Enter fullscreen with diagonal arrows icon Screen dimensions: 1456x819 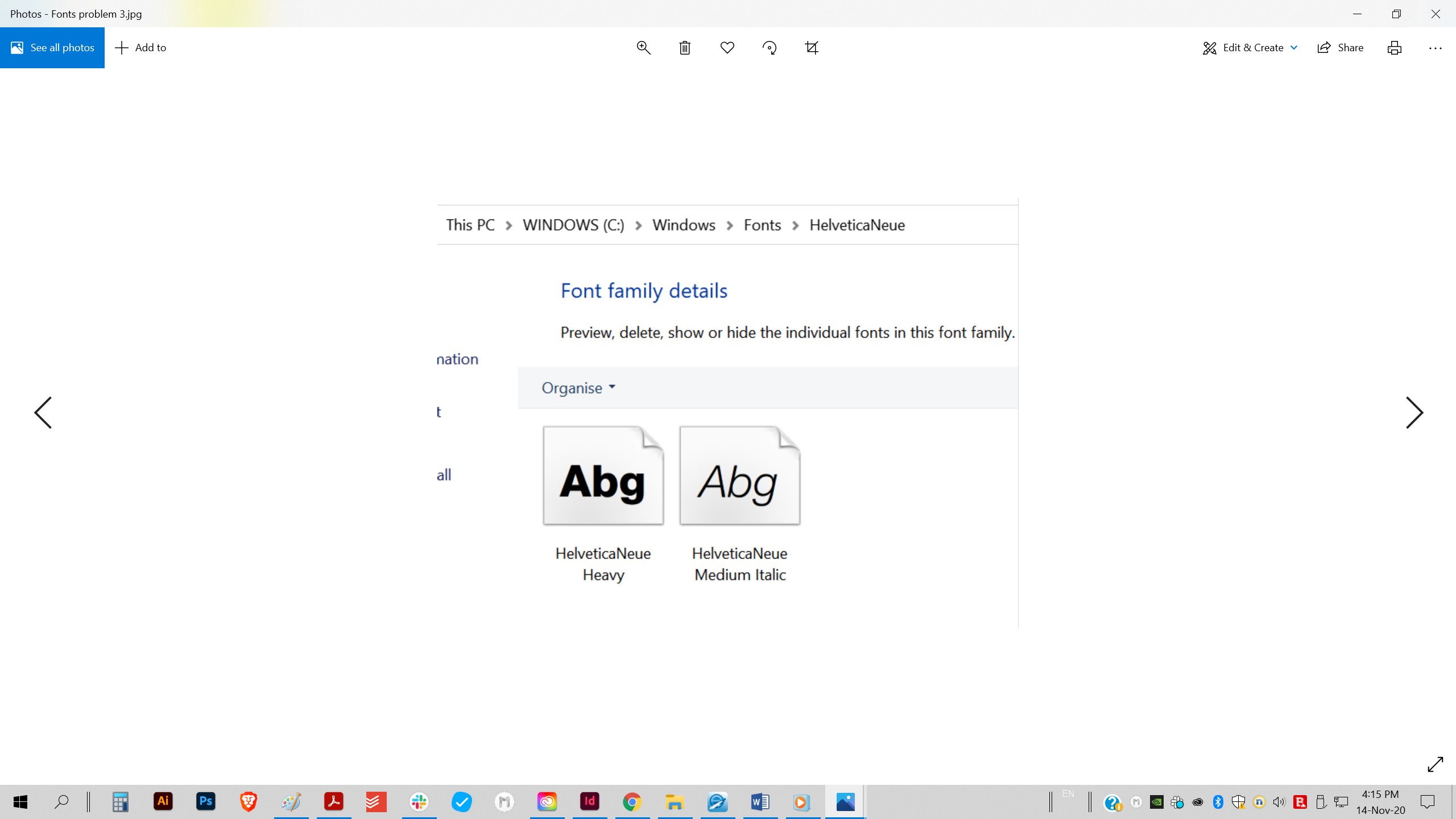(x=1435, y=764)
